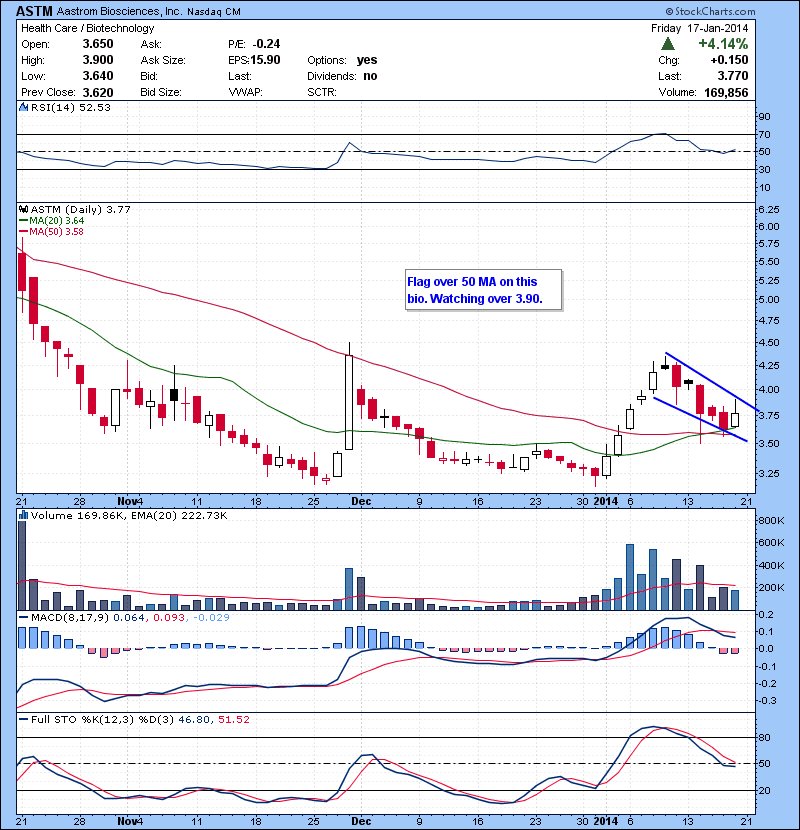Click the High value '3.900'
This screenshot has width=800, height=830.
pos(98,60)
